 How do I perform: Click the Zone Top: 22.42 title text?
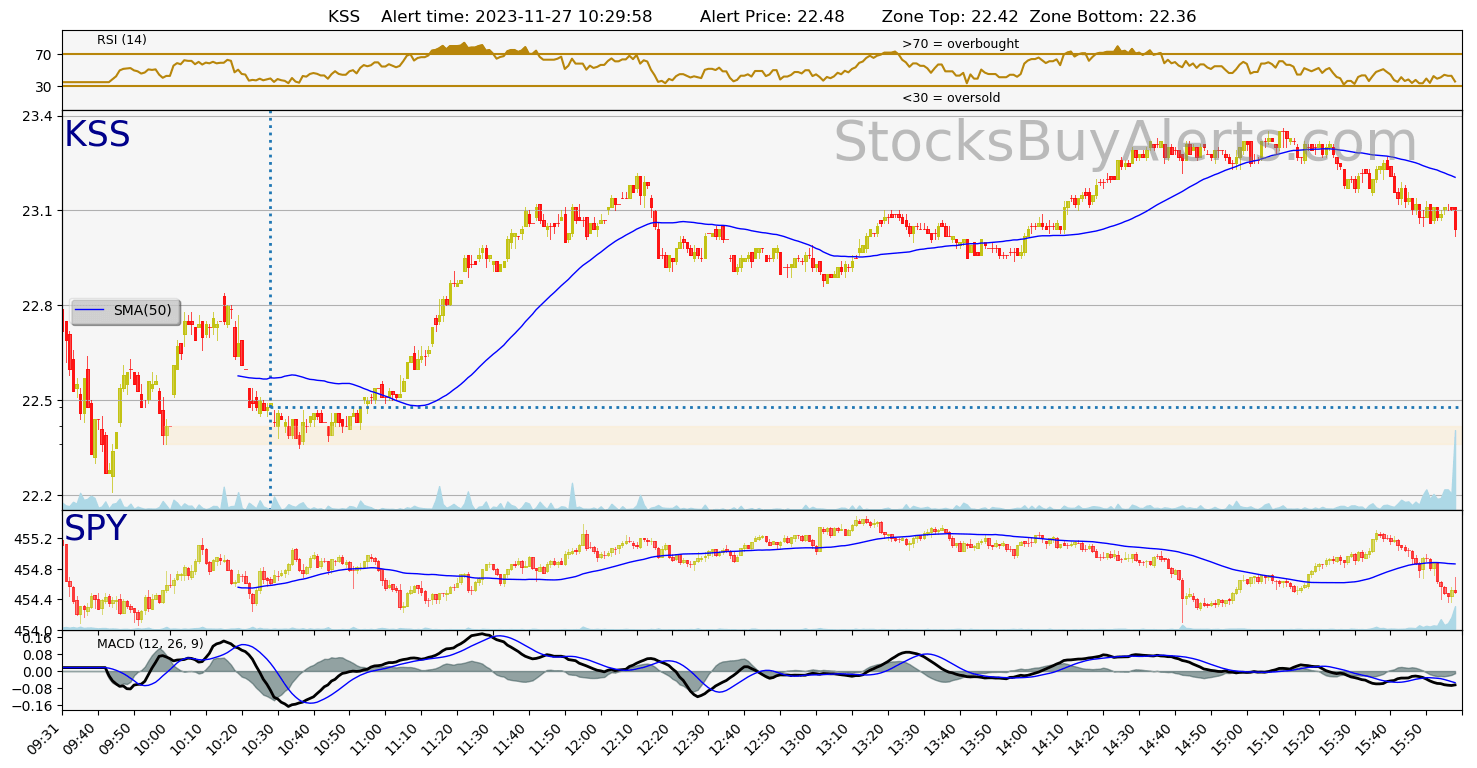click(x=948, y=17)
